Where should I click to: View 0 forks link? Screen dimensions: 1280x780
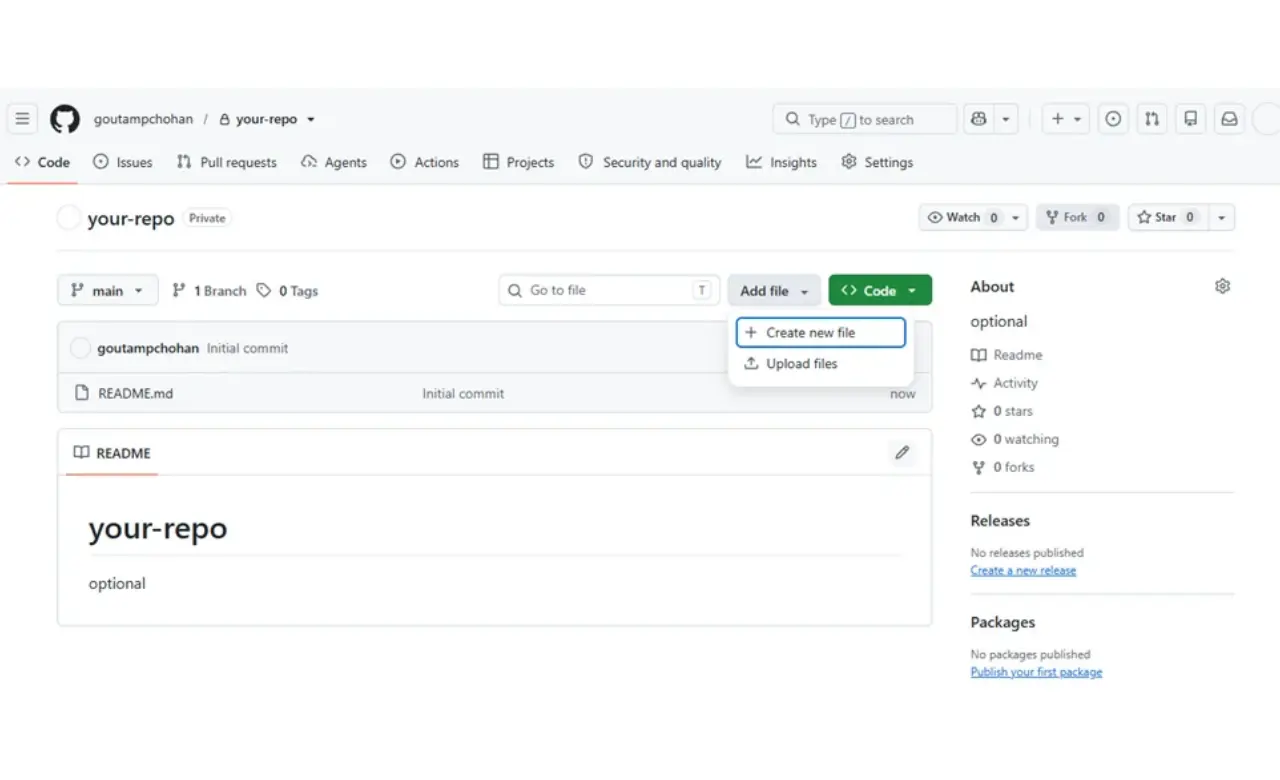point(1003,467)
